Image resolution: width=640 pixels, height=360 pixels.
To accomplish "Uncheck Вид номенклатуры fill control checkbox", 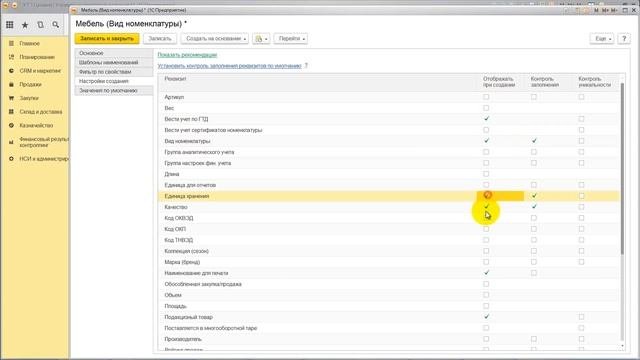I will coord(534,141).
